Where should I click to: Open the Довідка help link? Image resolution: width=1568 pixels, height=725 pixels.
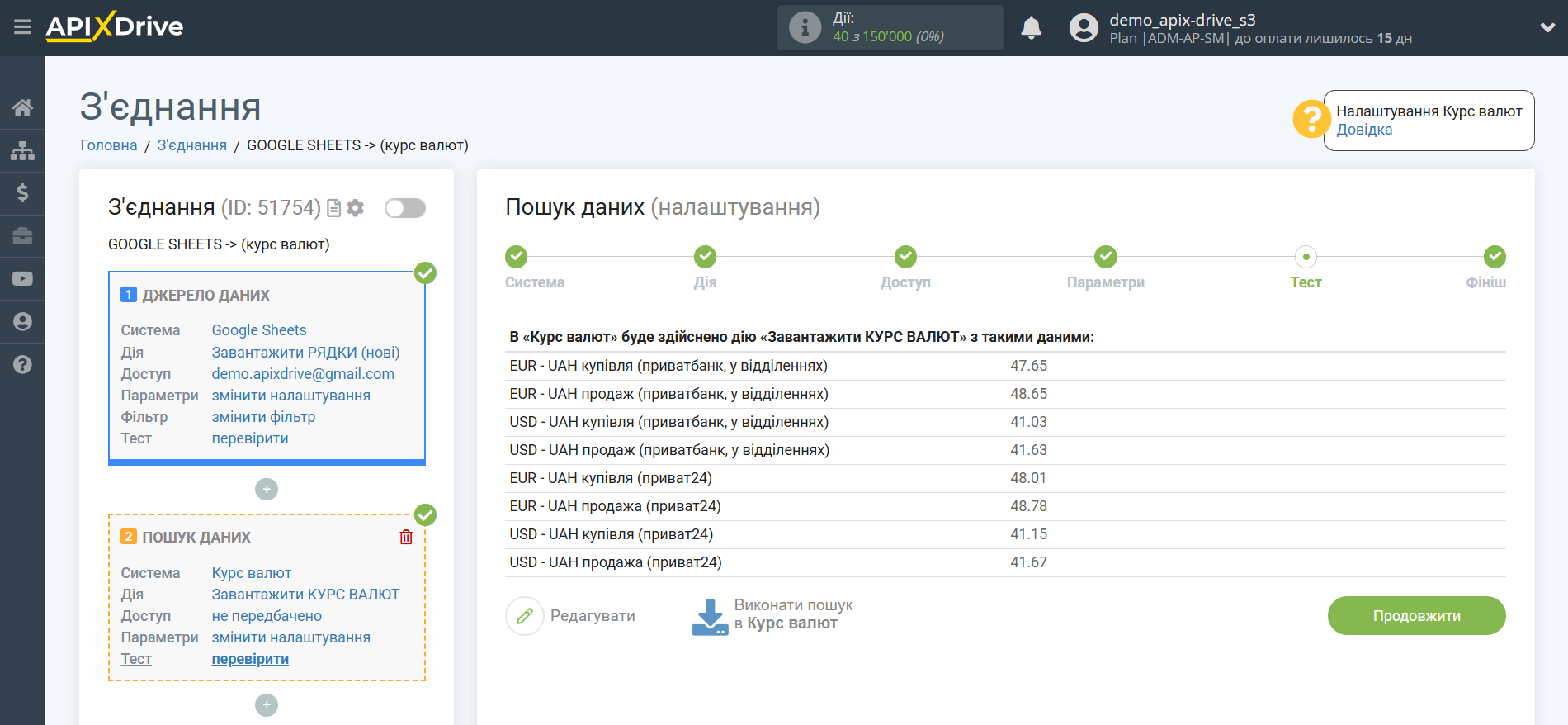click(x=1364, y=130)
